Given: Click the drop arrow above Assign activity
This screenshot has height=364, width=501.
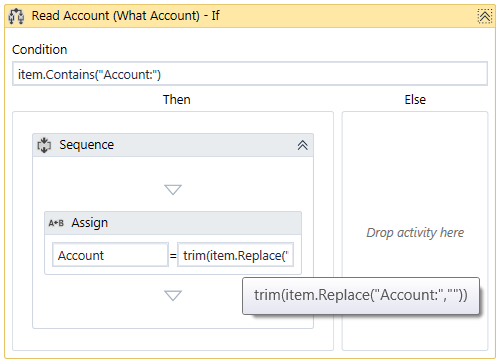Looking at the screenshot, I should point(173,189).
